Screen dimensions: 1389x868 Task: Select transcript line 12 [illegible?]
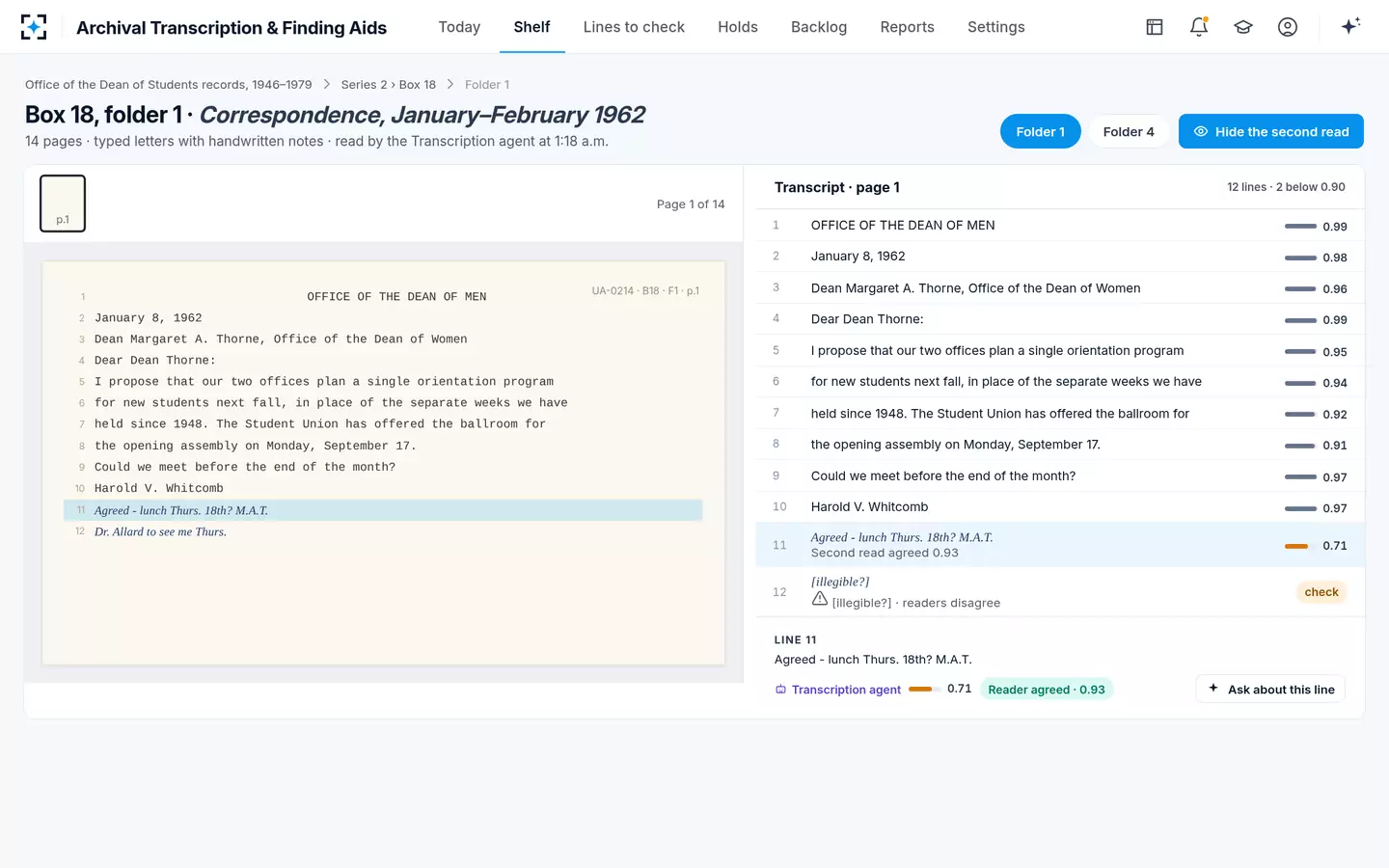(x=1060, y=592)
